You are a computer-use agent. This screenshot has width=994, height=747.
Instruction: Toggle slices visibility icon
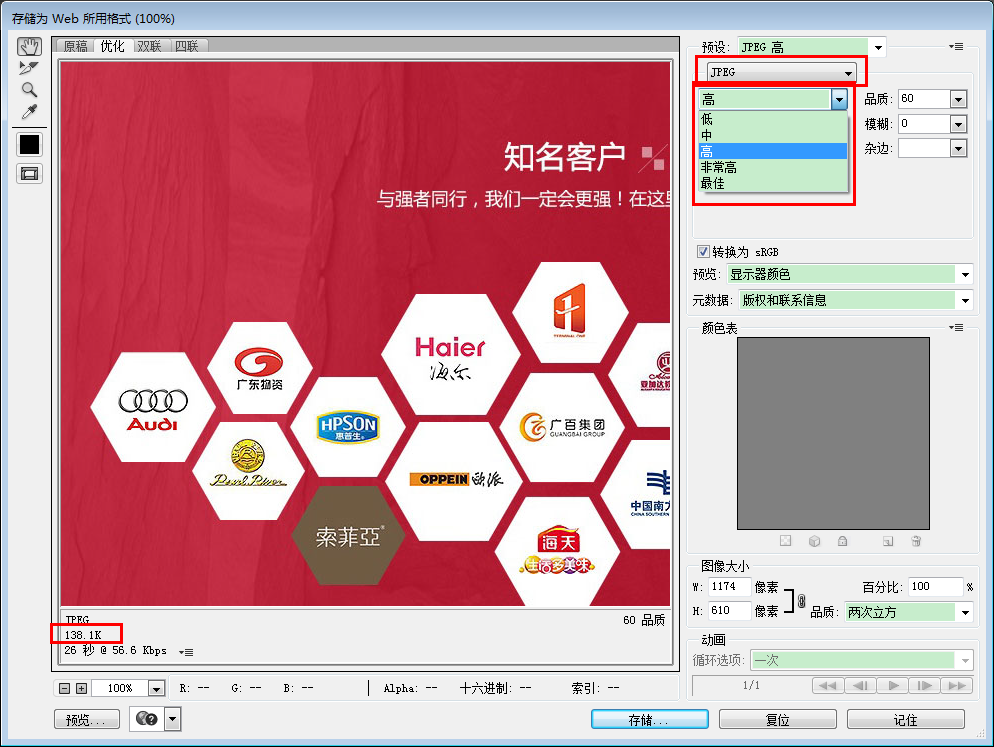(x=30, y=173)
